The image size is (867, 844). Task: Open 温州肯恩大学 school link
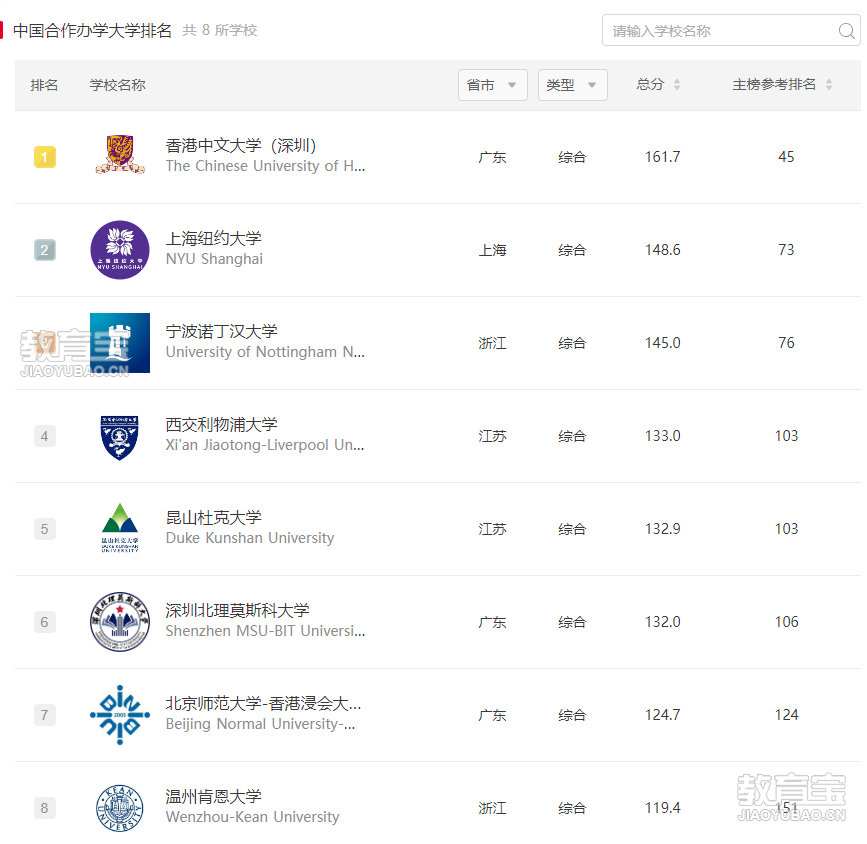(x=213, y=796)
